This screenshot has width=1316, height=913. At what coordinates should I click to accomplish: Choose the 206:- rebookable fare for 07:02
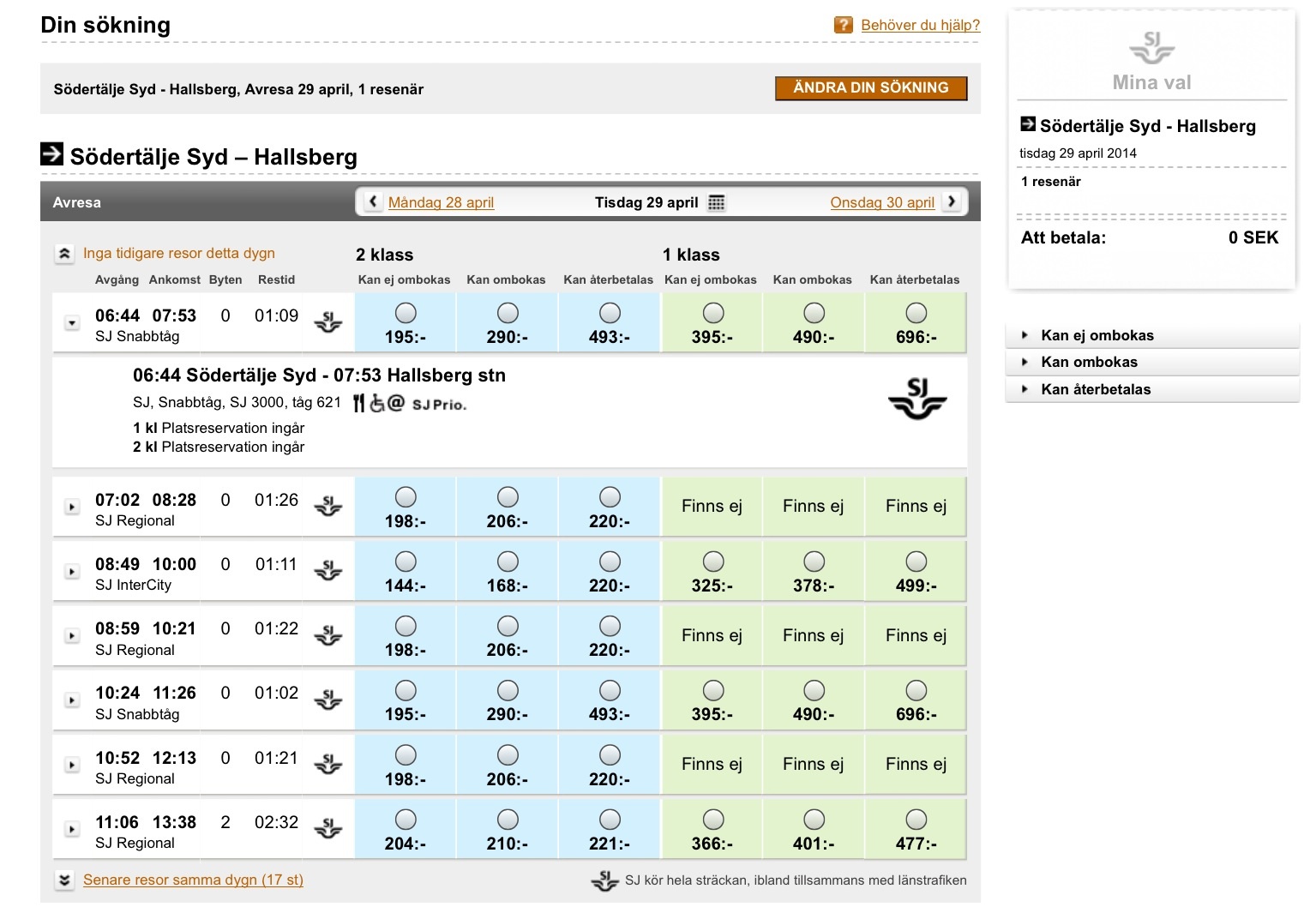point(508,498)
